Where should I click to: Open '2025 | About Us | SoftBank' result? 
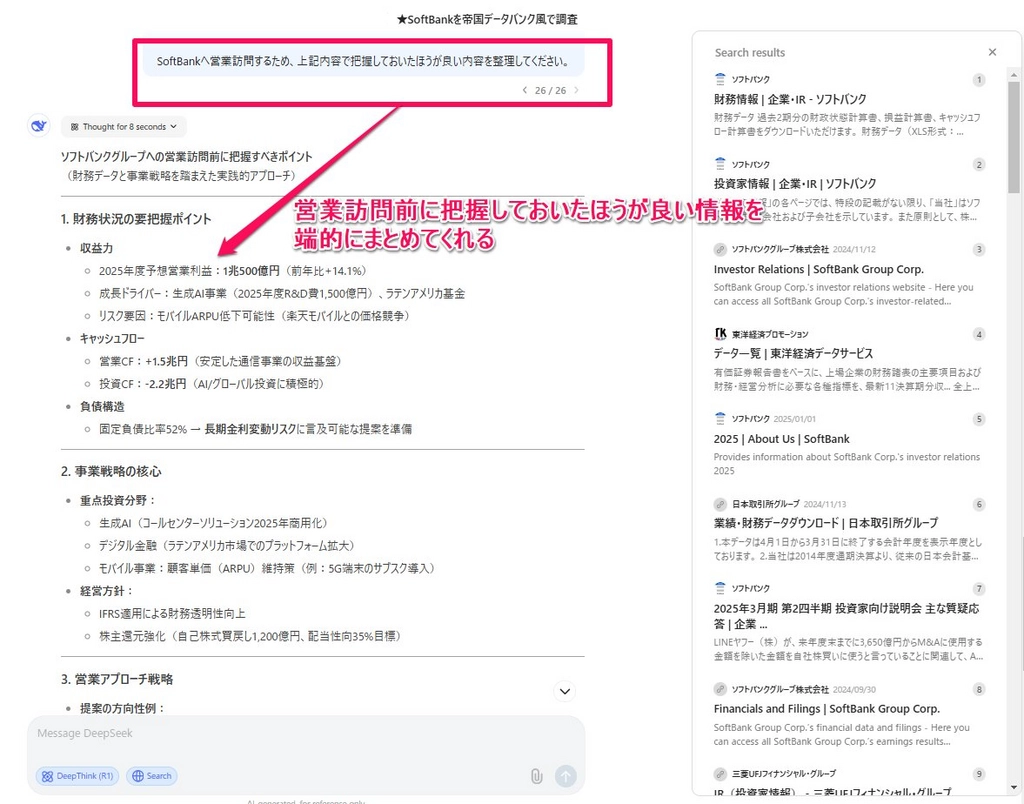pos(781,439)
